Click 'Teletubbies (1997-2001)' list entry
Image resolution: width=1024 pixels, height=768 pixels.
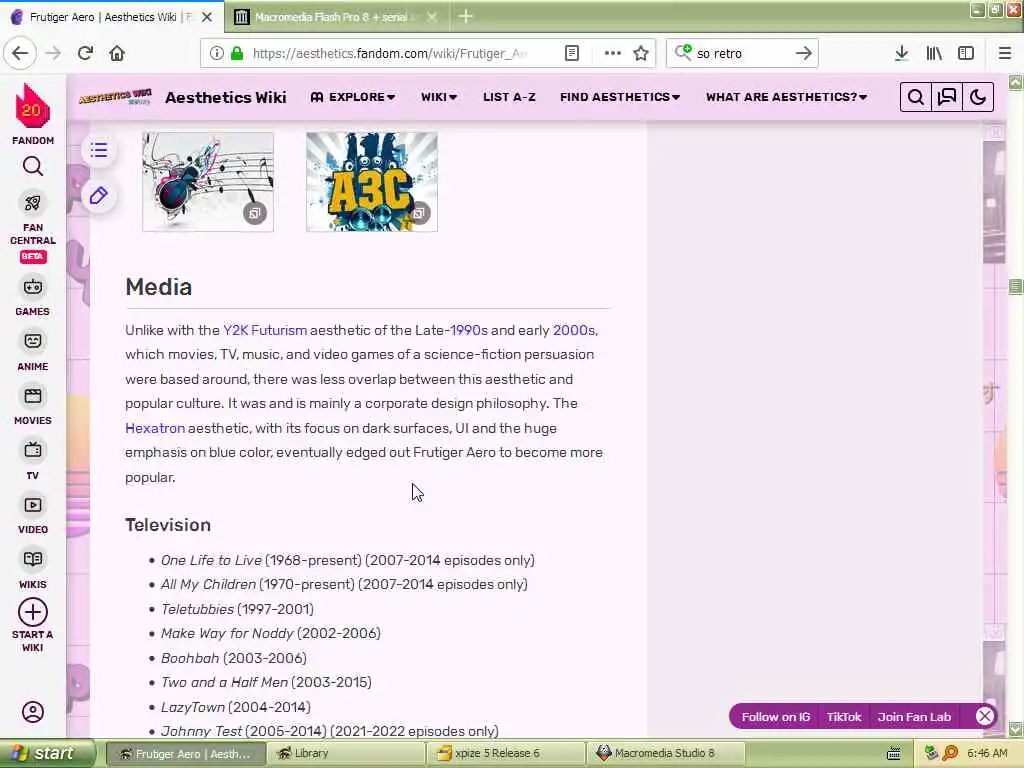237,609
